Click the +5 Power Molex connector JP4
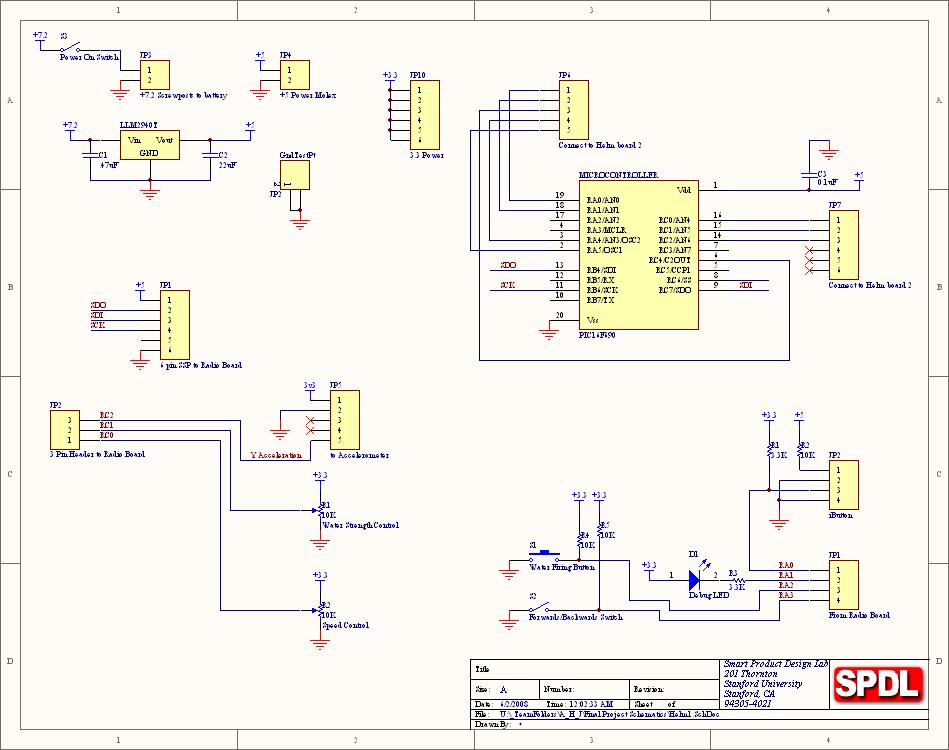The width and height of the screenshot is (949, 750). 294,75
